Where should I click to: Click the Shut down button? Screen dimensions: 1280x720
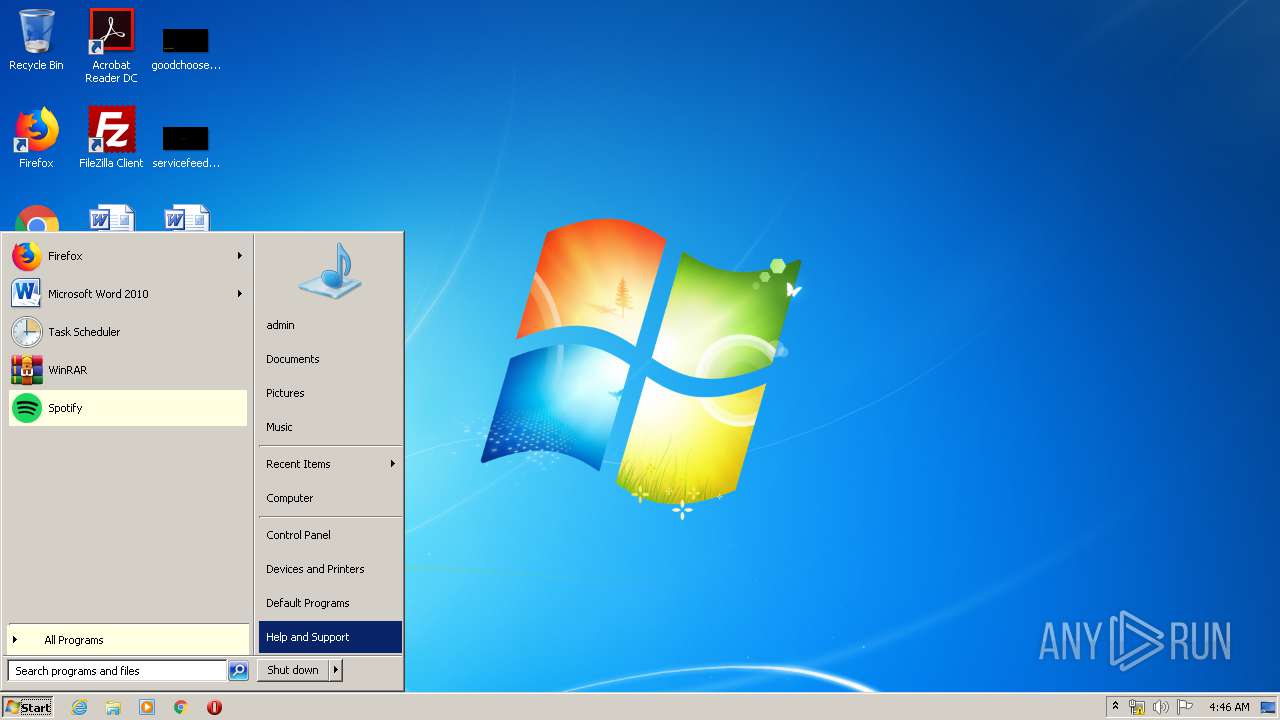[x=293, y=670]
